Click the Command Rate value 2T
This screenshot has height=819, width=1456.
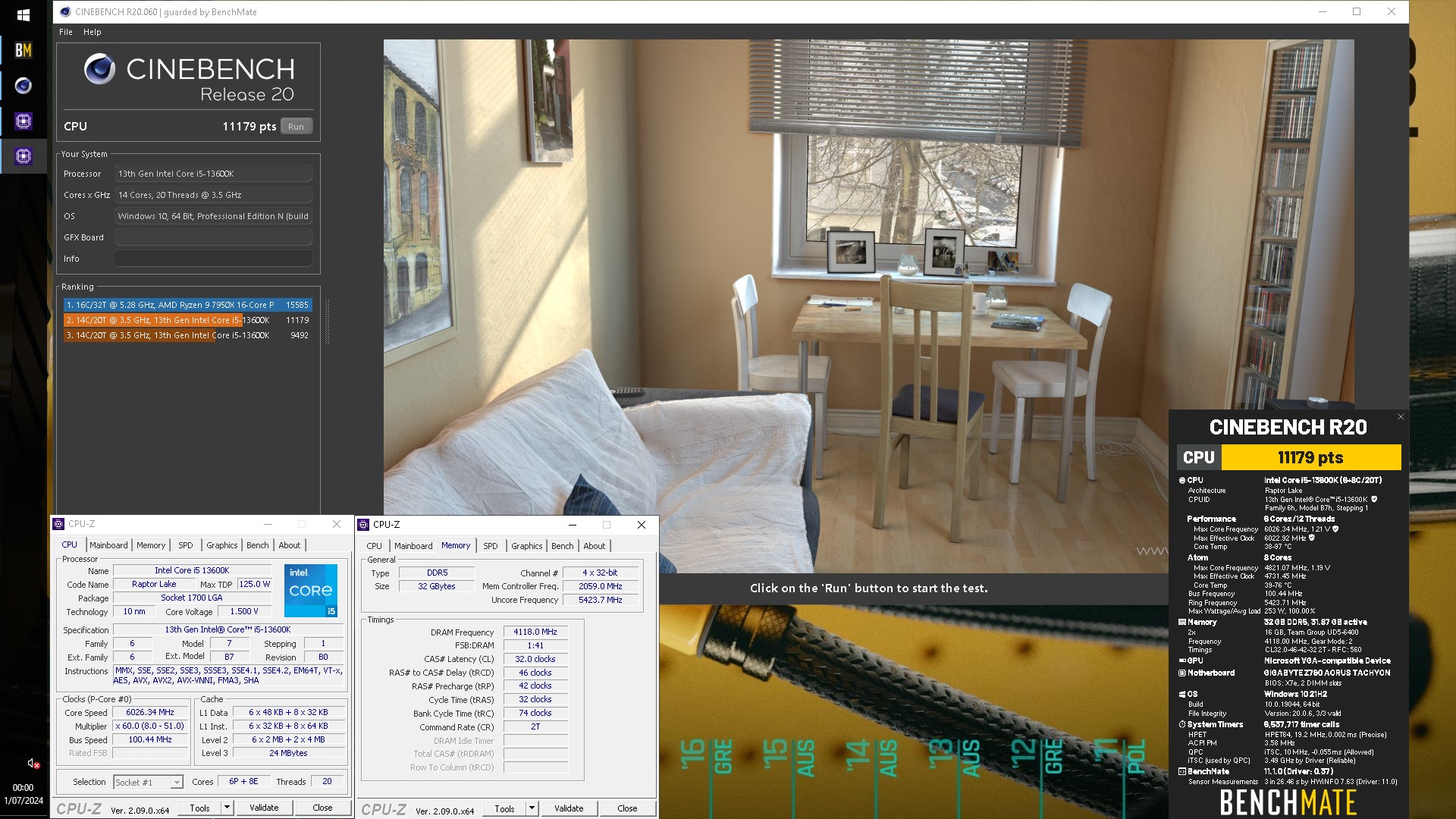(x=535, y=727)
